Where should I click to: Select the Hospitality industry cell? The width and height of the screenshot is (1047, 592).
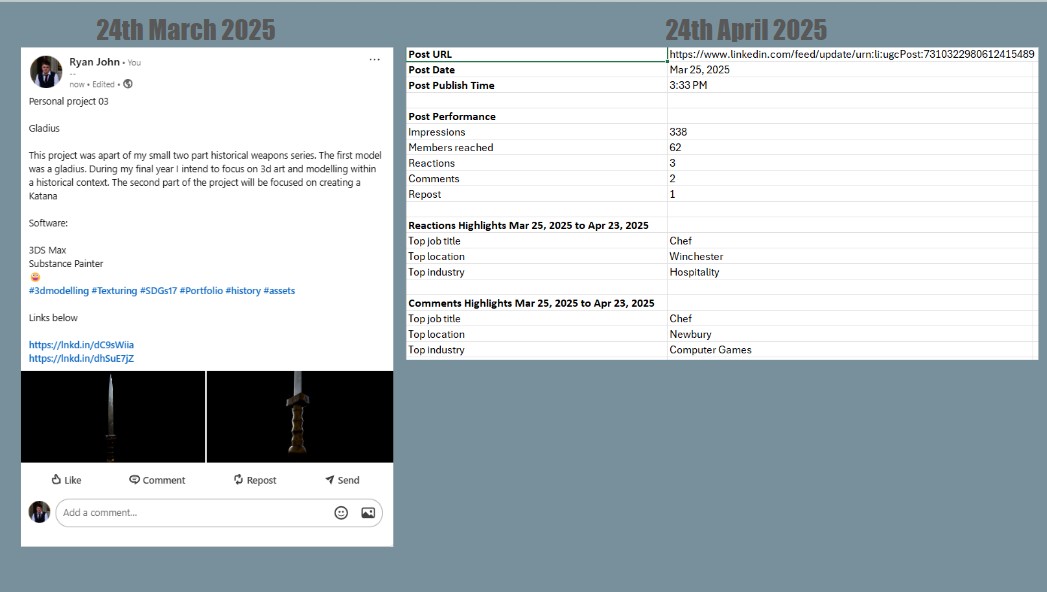[x=852, y=272]
